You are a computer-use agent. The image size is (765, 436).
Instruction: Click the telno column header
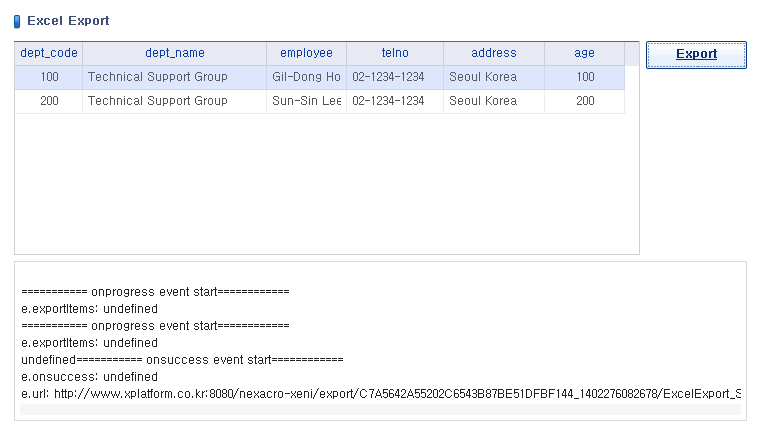(395, 53)
